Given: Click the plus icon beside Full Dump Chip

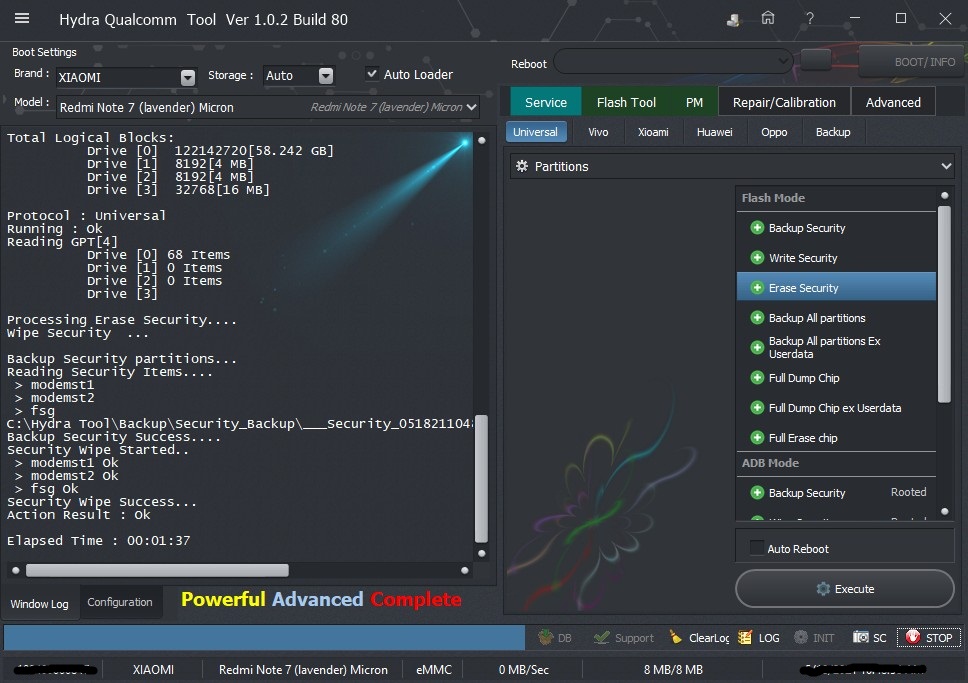Looking at the screenshot, I should coord(757,378).
